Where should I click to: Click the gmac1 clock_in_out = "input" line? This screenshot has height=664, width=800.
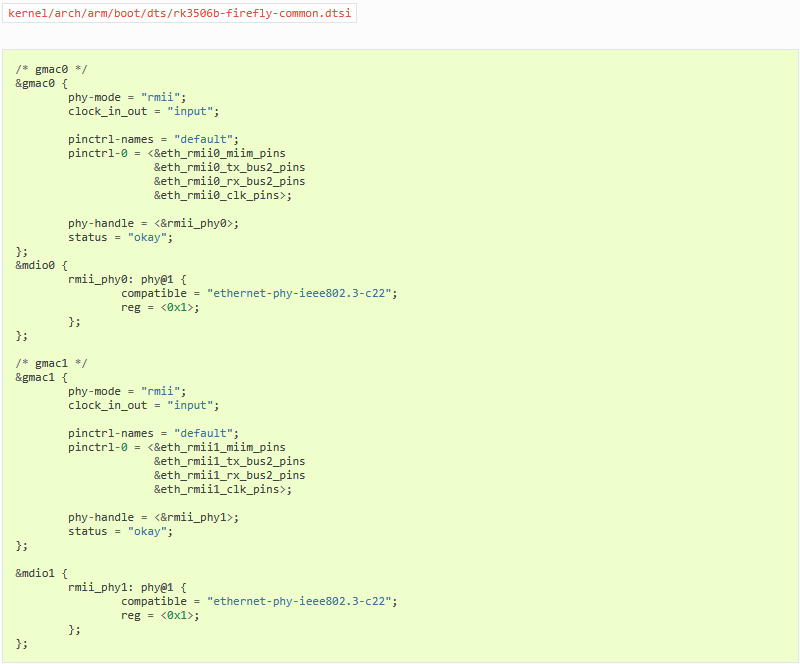pos(143,405)
